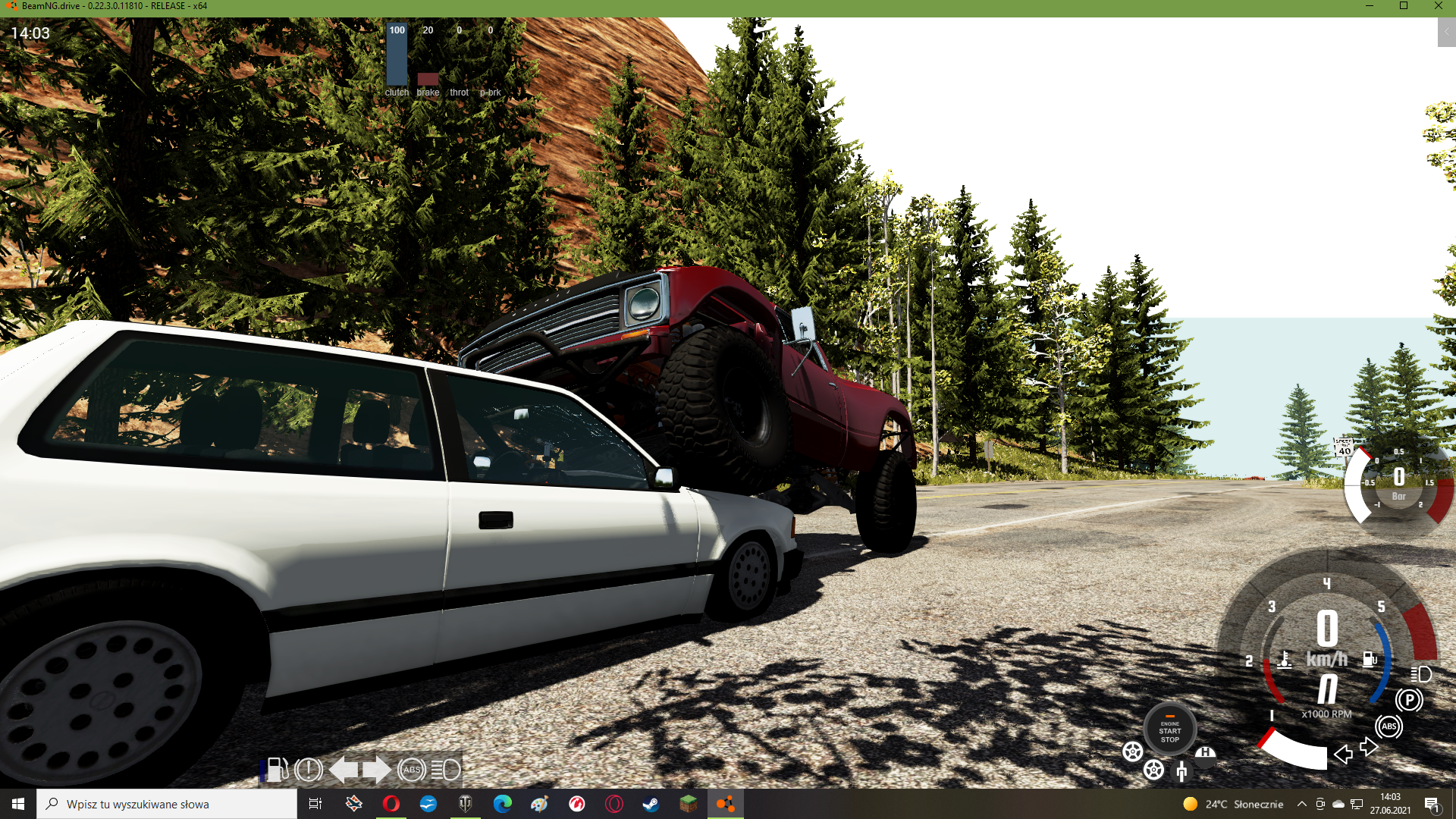Image resolution: width=1456 pixels, height=819 pixels.
Task: Open the weather widget showing 24°C
Action: [1233, 804]
